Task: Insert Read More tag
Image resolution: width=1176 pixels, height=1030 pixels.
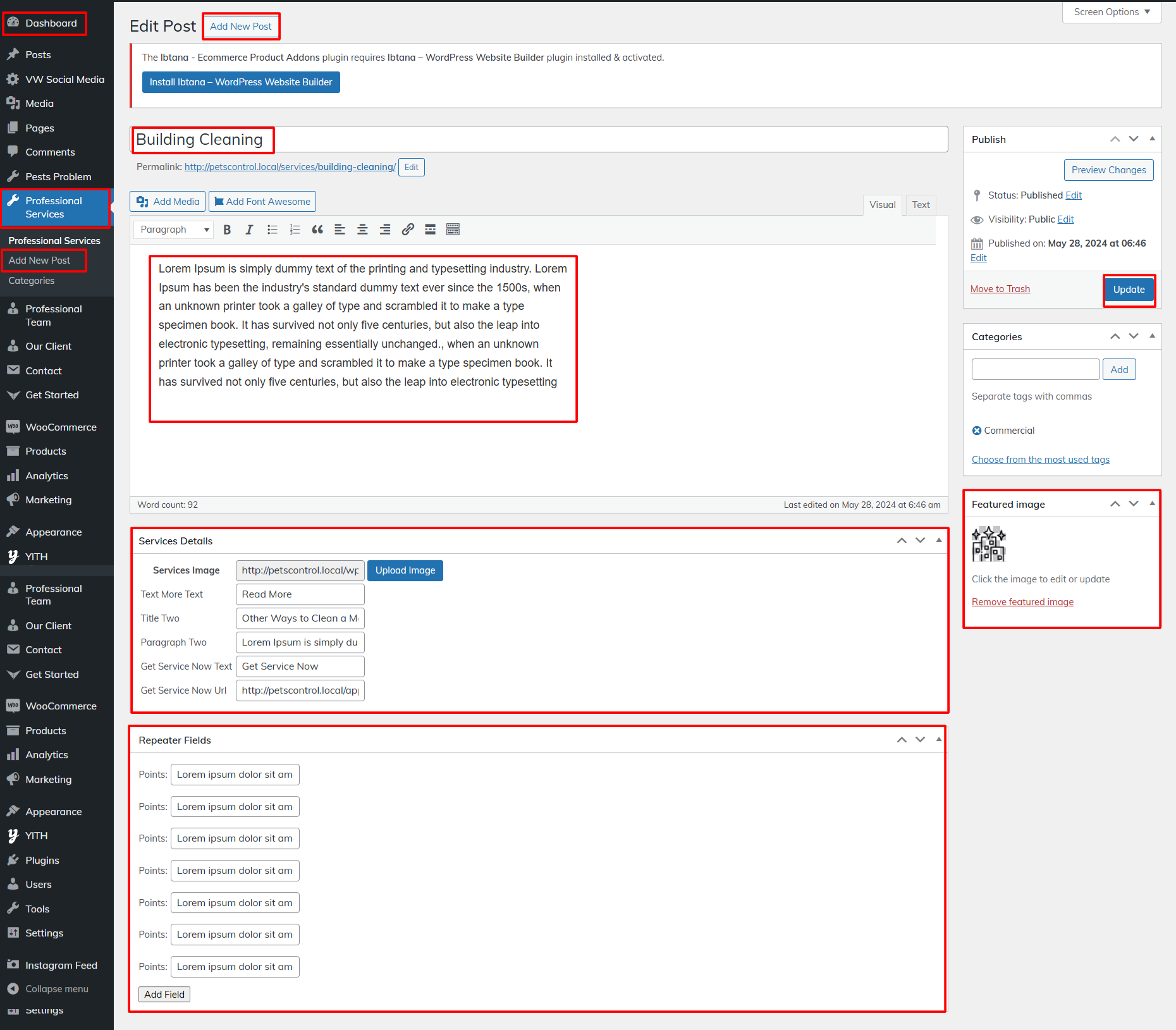Action: tap(430, 230)
